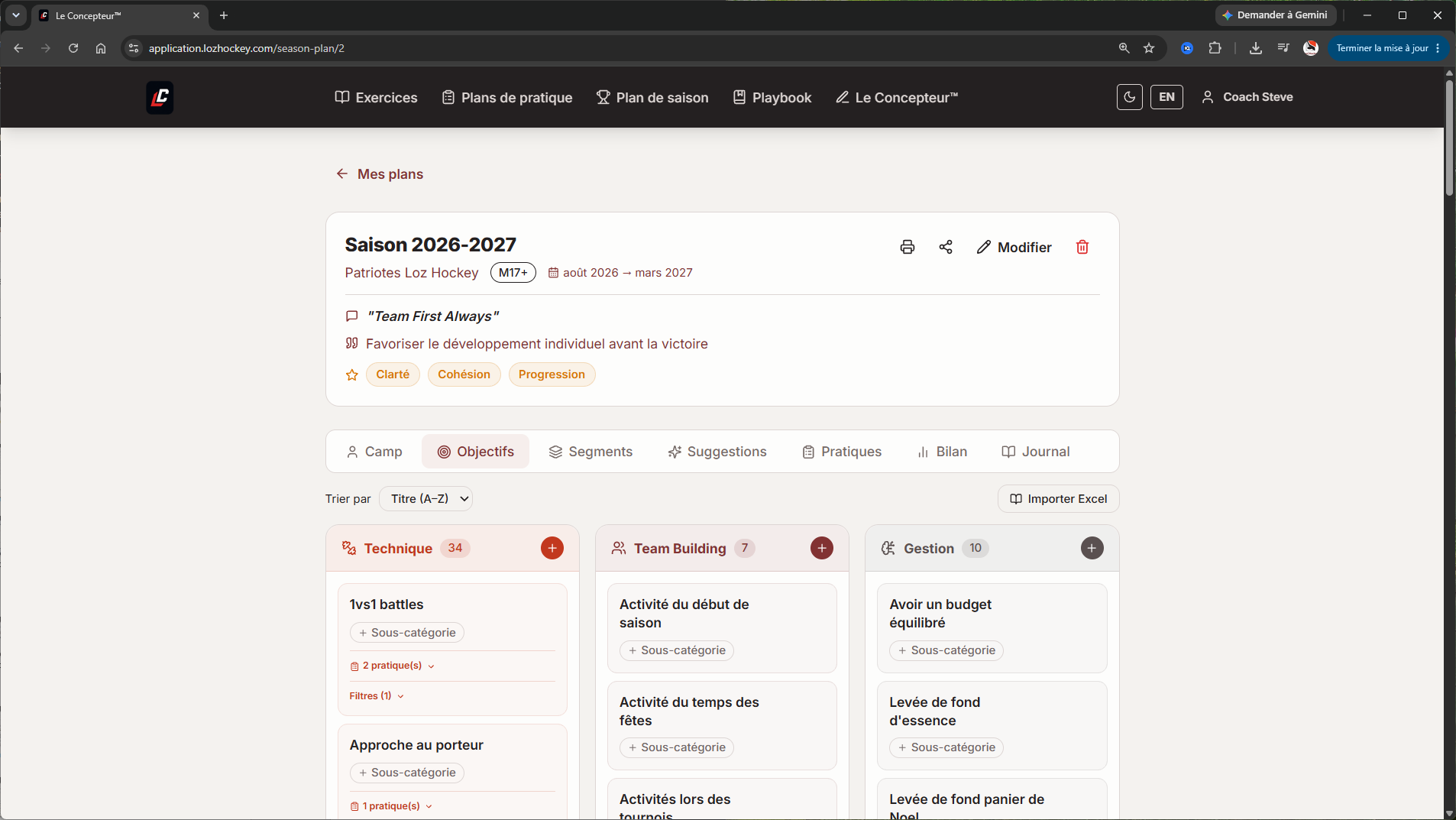This screenshot has height=820, width=1456.
Task: Open the Suggestions tab
Action: click(x=717, y=452)
